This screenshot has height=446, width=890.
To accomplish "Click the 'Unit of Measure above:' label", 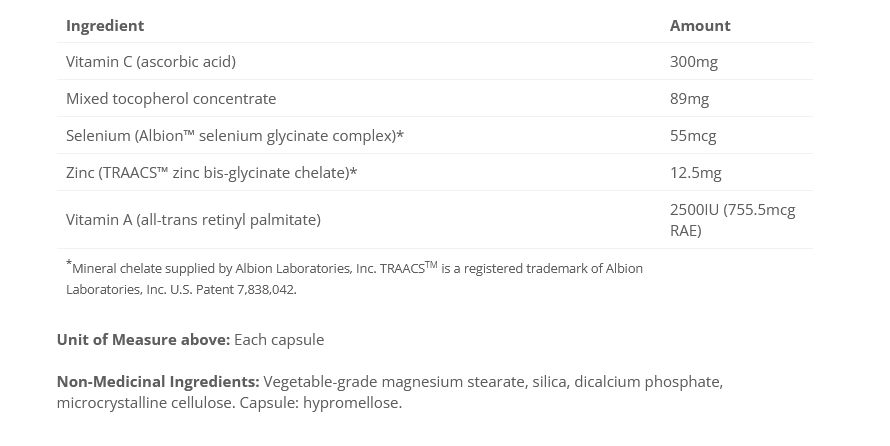I will point(143,340).
